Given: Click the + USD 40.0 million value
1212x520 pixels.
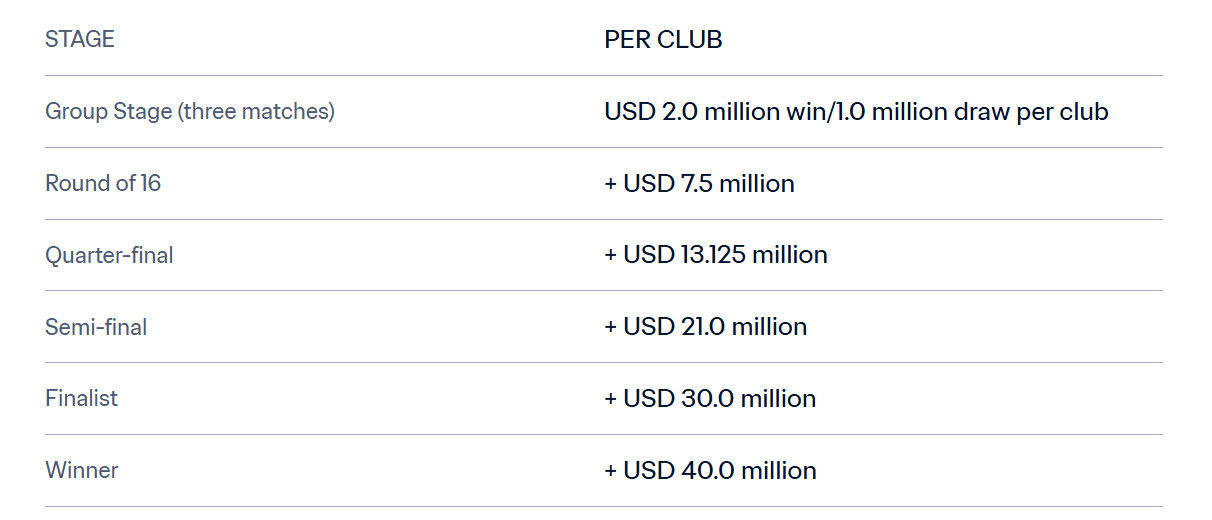Looking at the screenshot, I should tap(710, 470).
